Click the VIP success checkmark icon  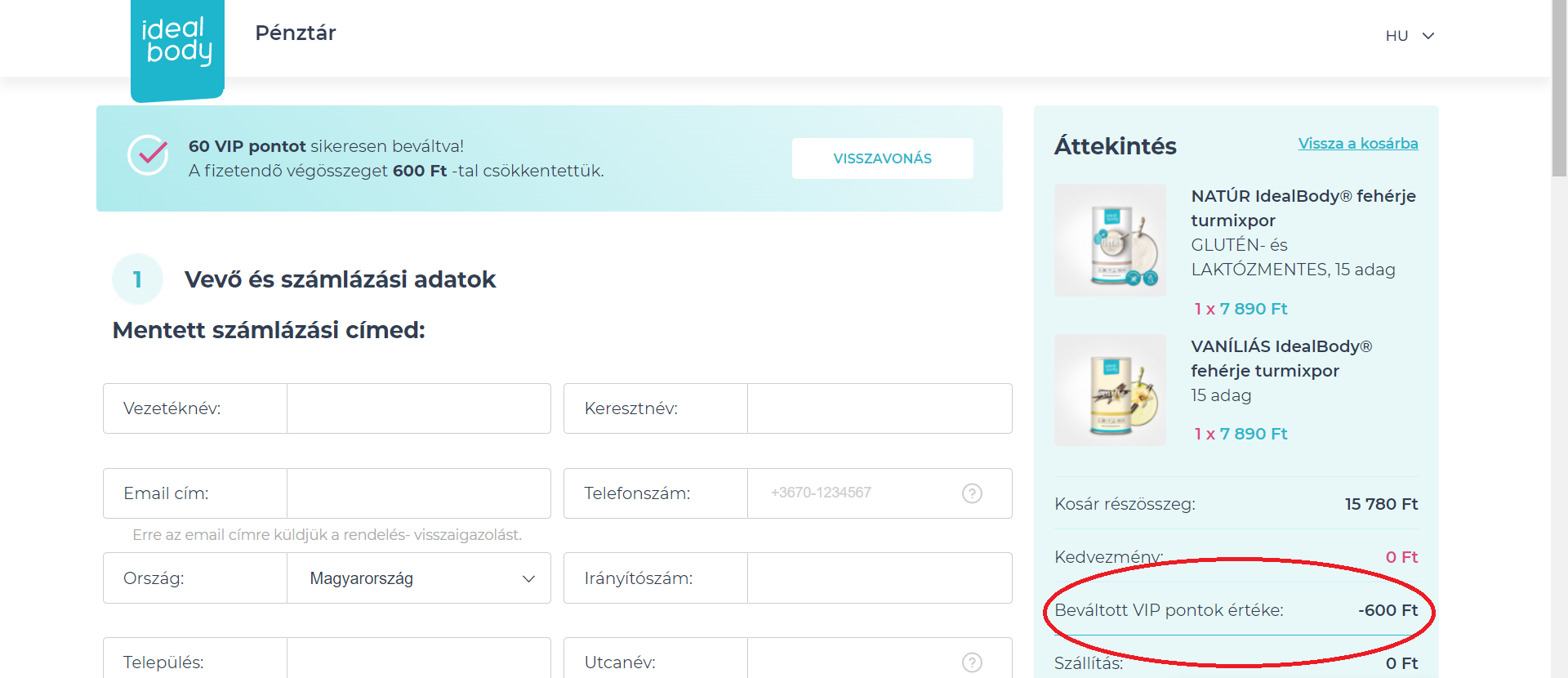coord(148,155)
